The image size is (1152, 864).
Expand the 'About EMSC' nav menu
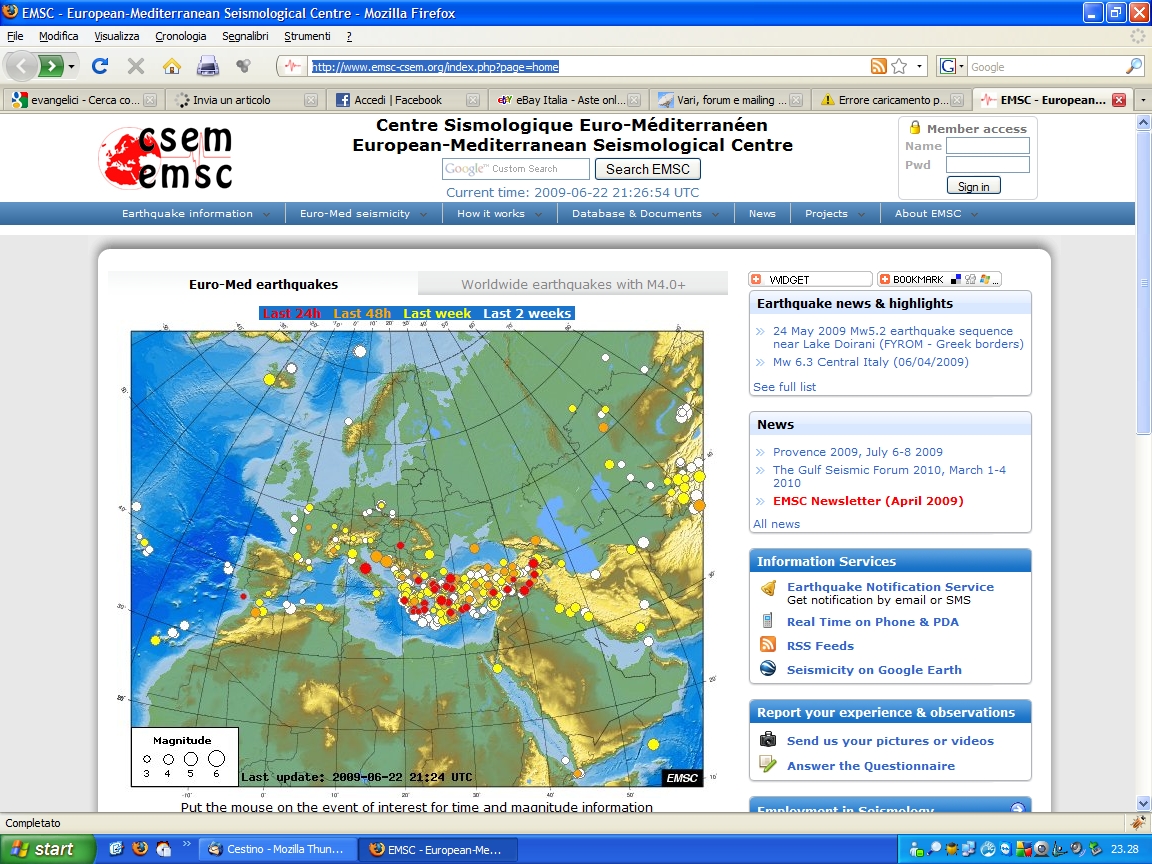(936, 214)
